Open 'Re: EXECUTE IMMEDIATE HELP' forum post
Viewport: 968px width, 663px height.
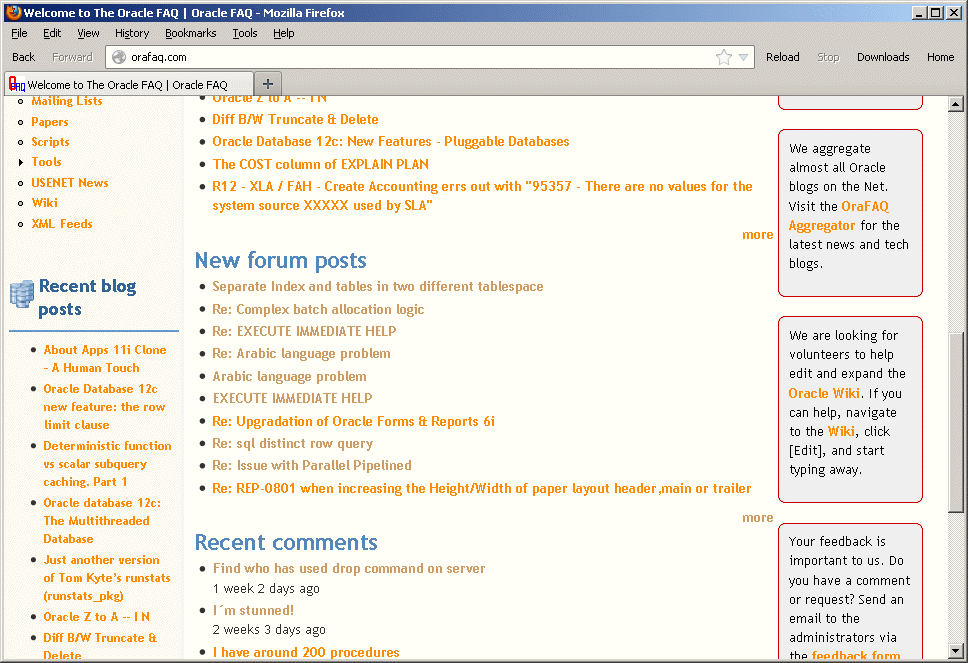click(304, 332)
